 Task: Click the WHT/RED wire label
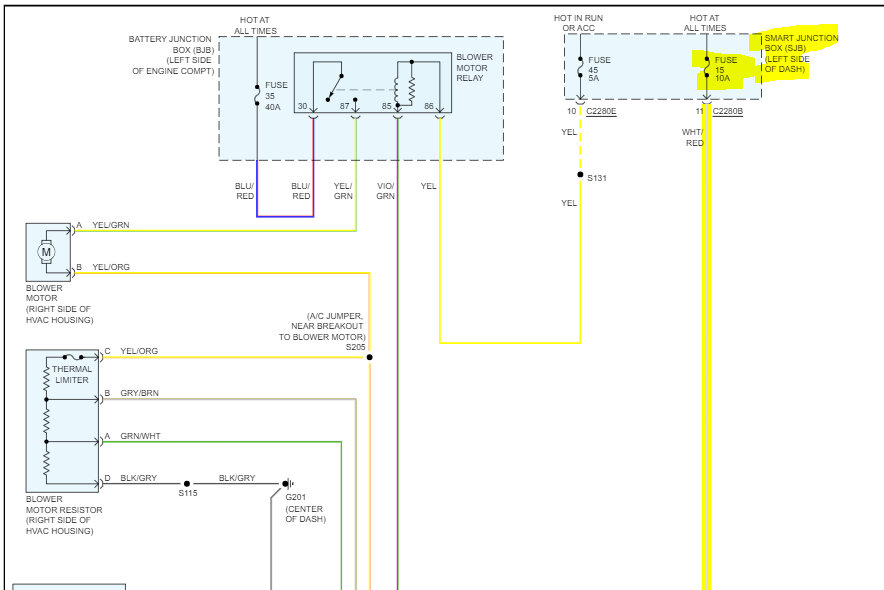[x=693, y=137]
